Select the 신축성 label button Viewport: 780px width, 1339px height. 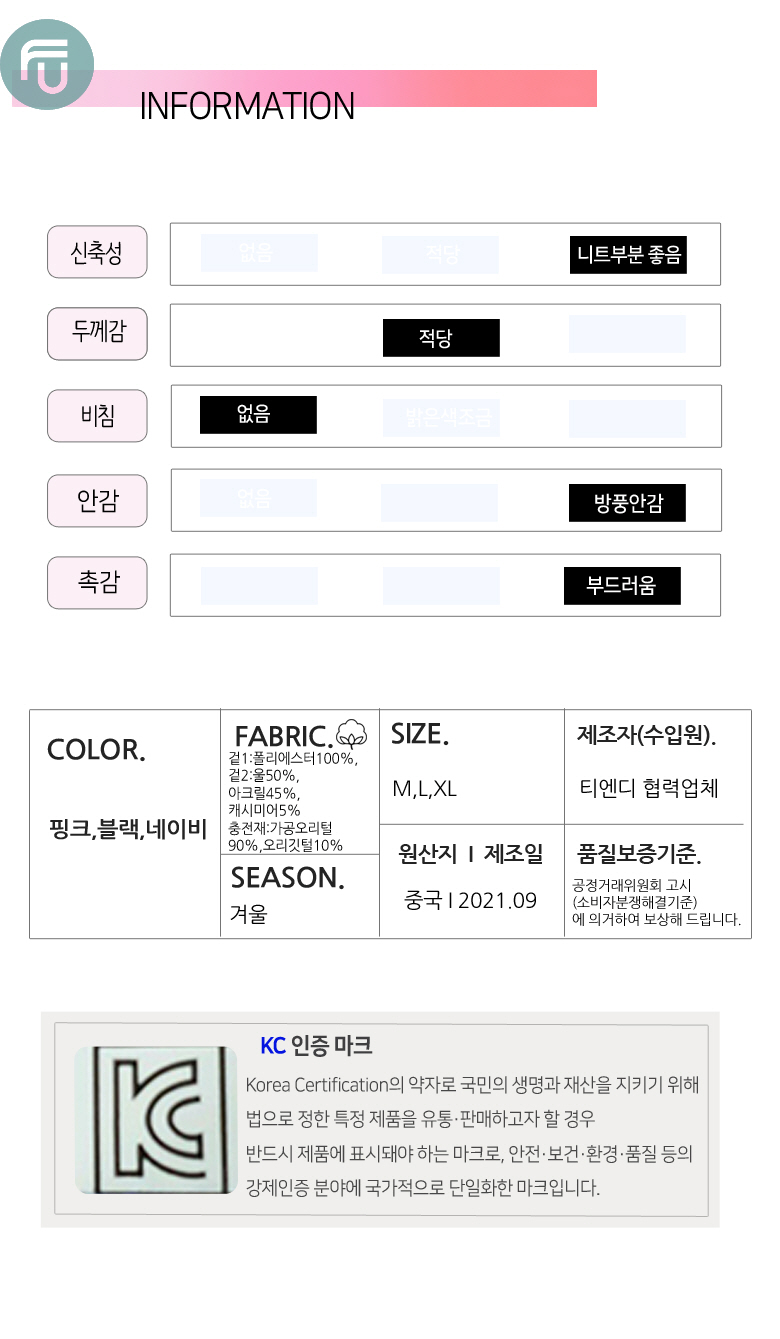97,252
